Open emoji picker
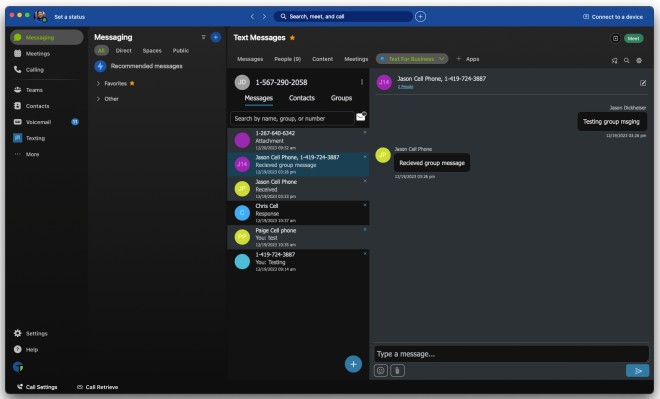660x399 pixels. (381, 371)
